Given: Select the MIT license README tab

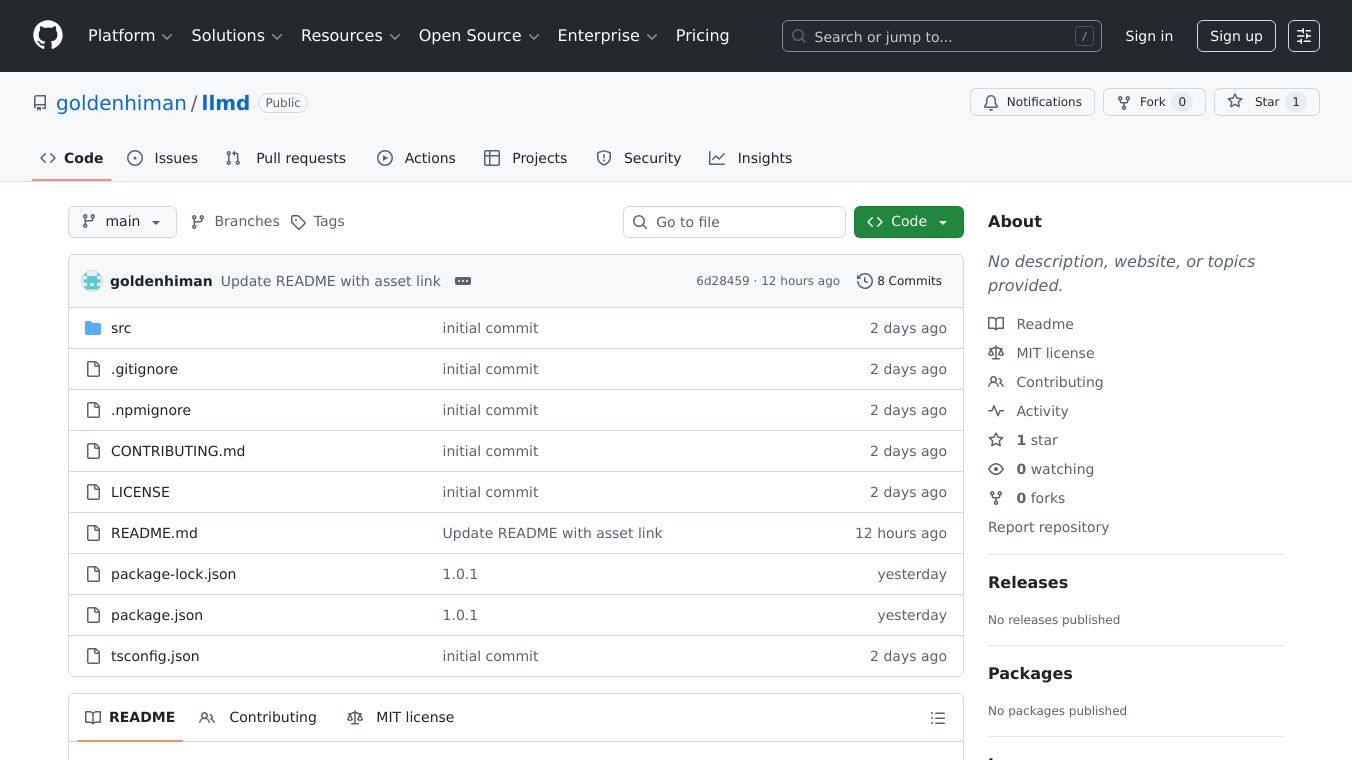Looking at the screenshot, I should coord(401,718).
